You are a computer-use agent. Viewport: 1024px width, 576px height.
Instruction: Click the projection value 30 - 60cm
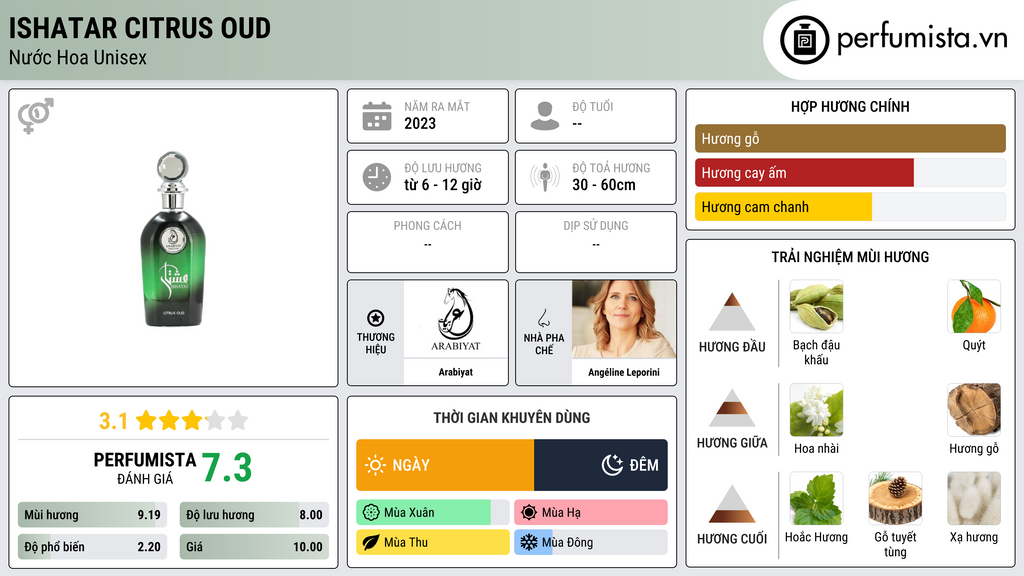pos(604,185)
